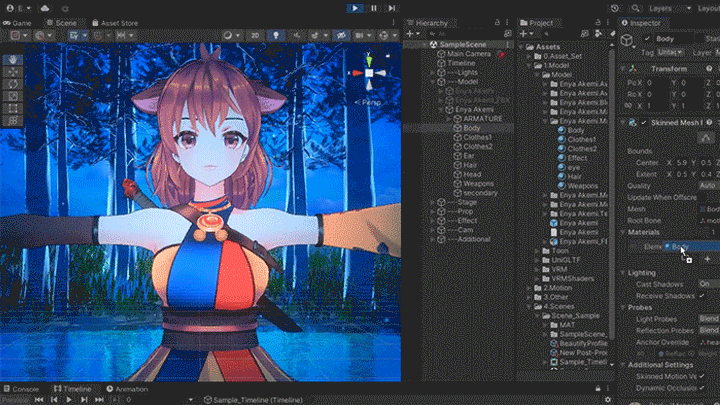Click the Element Body material field

[x=692, y=247]
